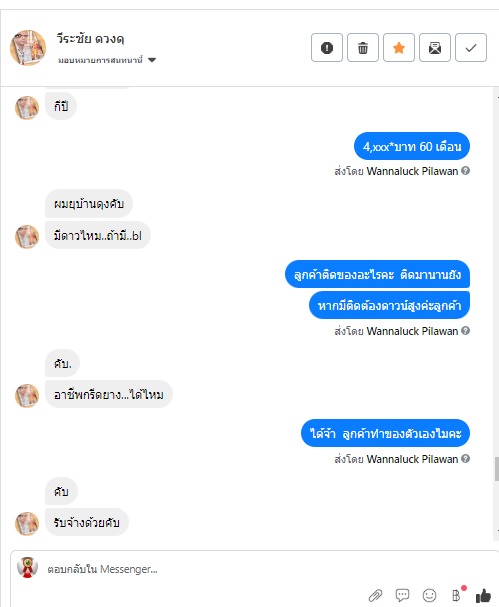Expand the assign conversation dropdown arrow
The width and height of the screenshot is (499, 607).
pyautogui.click(x=152, y=60)
